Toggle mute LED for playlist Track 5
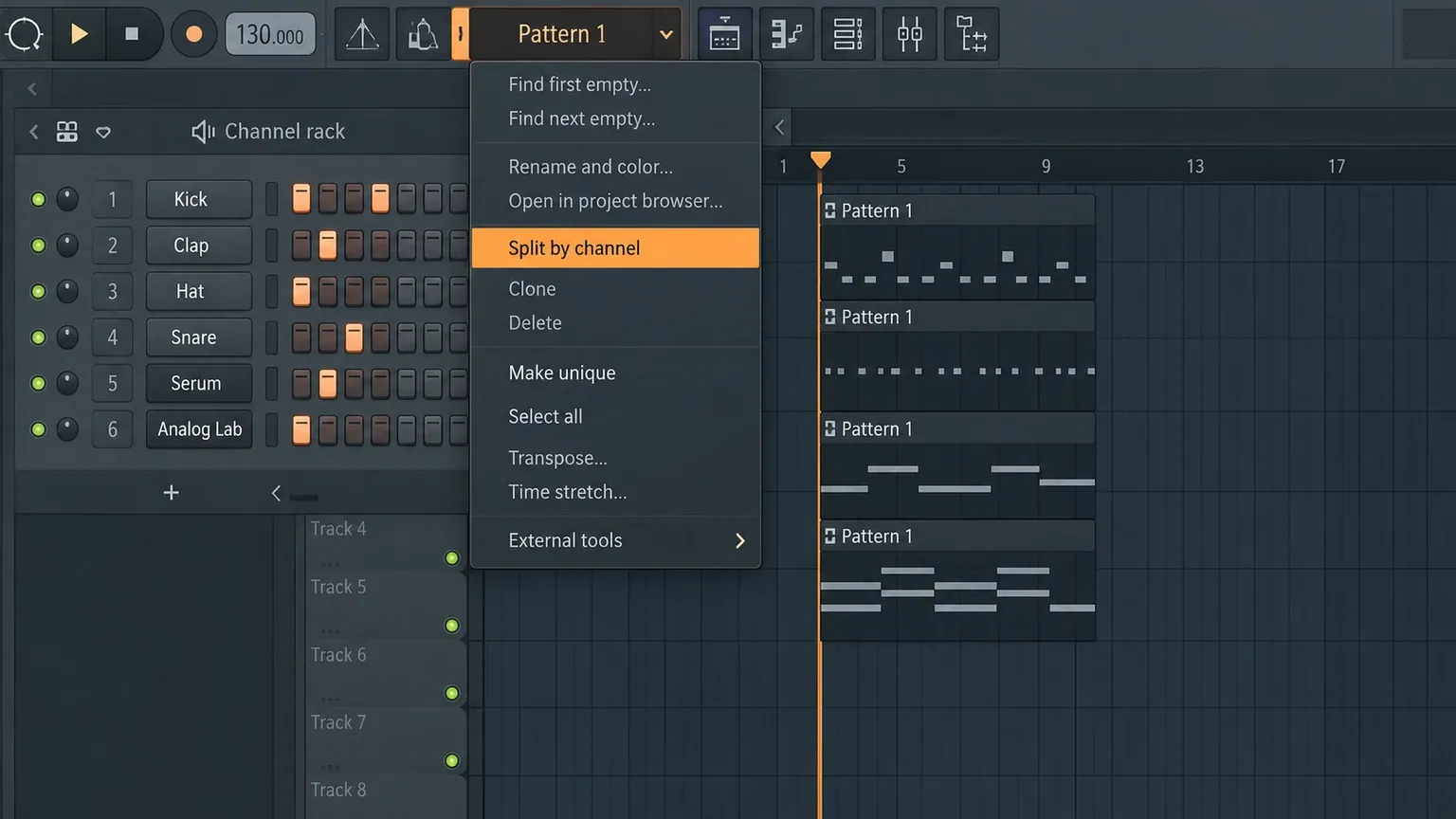This screenshot has height=819, width=1456. click(x=452, y=626)
